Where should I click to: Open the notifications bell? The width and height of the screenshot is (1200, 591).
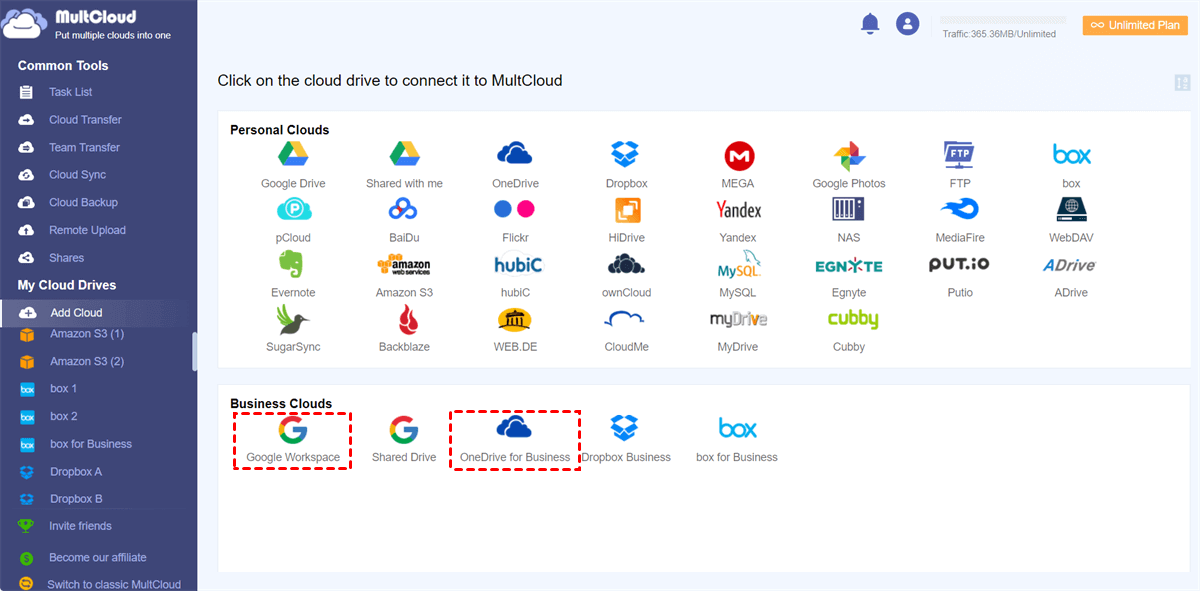tap(870, 24)
